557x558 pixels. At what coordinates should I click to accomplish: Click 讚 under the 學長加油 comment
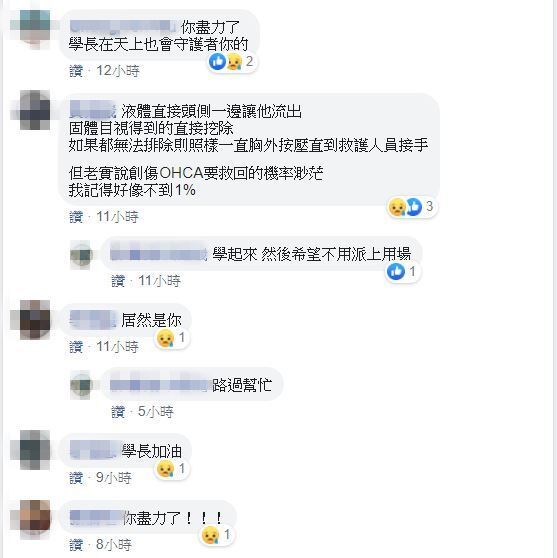coord(76,478)
